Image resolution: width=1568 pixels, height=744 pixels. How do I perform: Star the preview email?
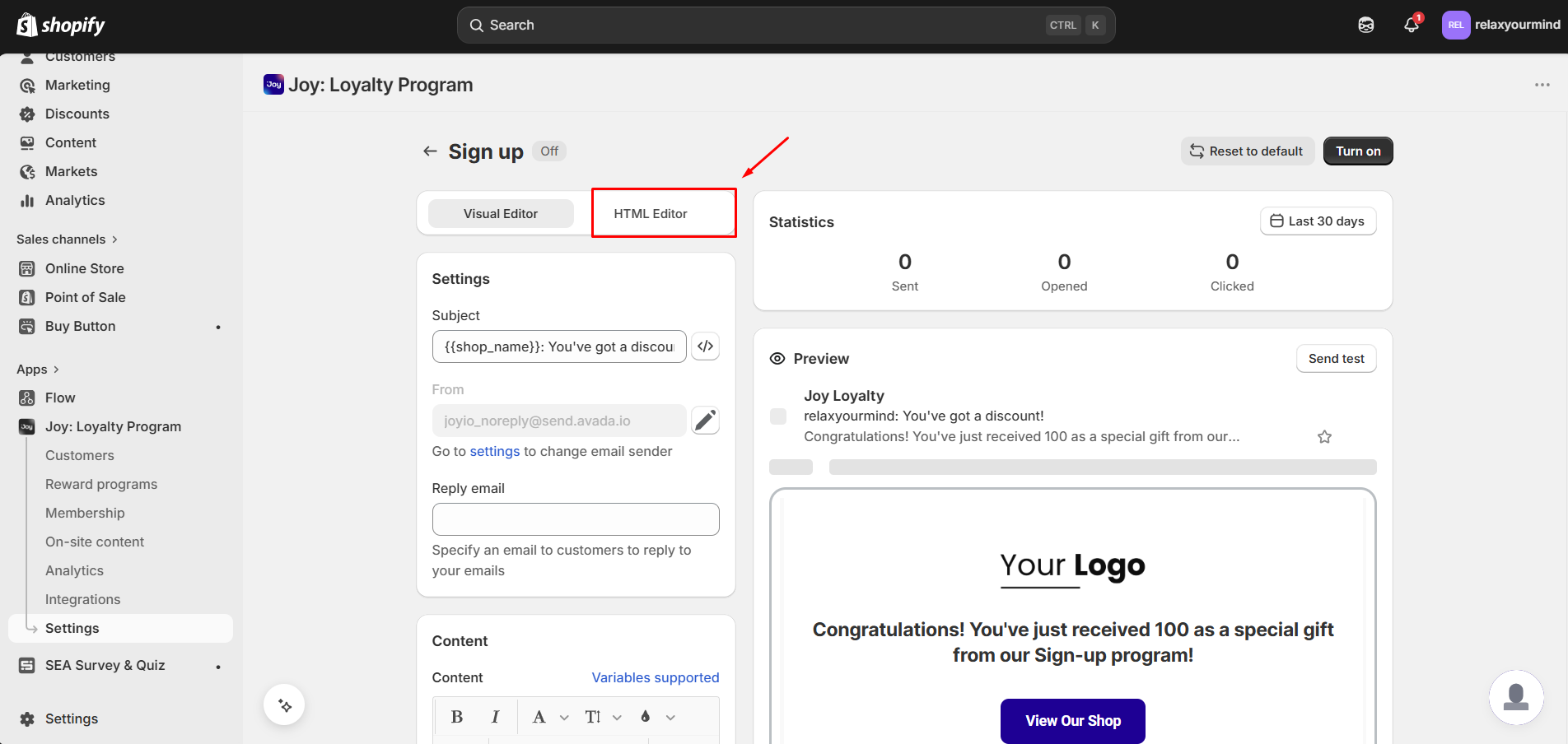click(1324, 437)
